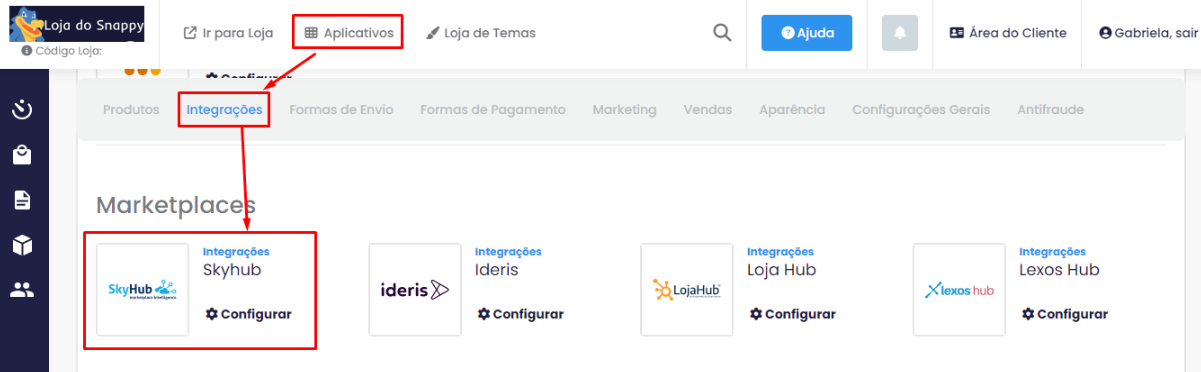The height and width of the screenshot is (372, 1201).
Task: Switch to the Aparência tab
Action: [792, 110]
